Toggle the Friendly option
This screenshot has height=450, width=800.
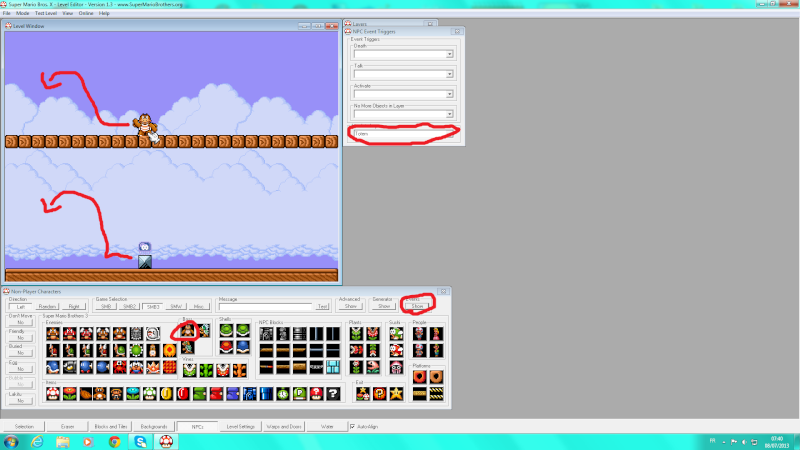coord(21,338)
